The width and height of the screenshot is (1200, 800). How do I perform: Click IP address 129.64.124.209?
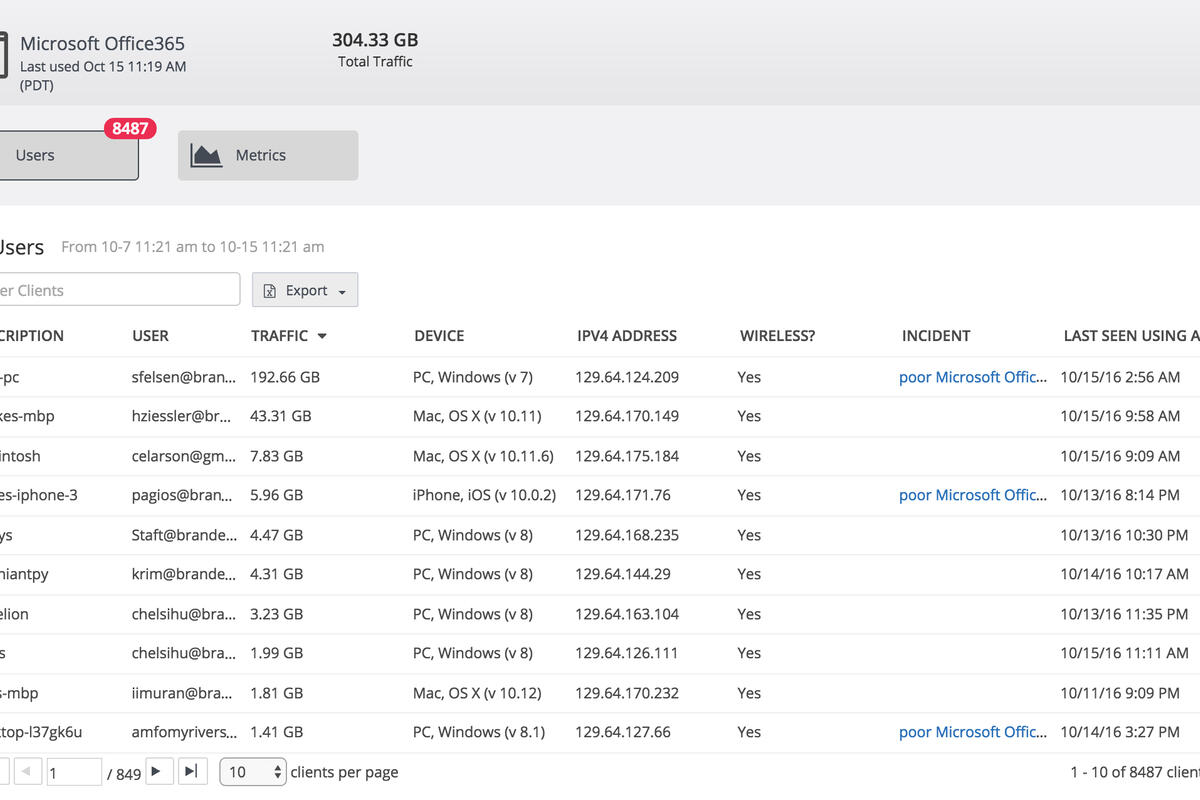(627, 377)
